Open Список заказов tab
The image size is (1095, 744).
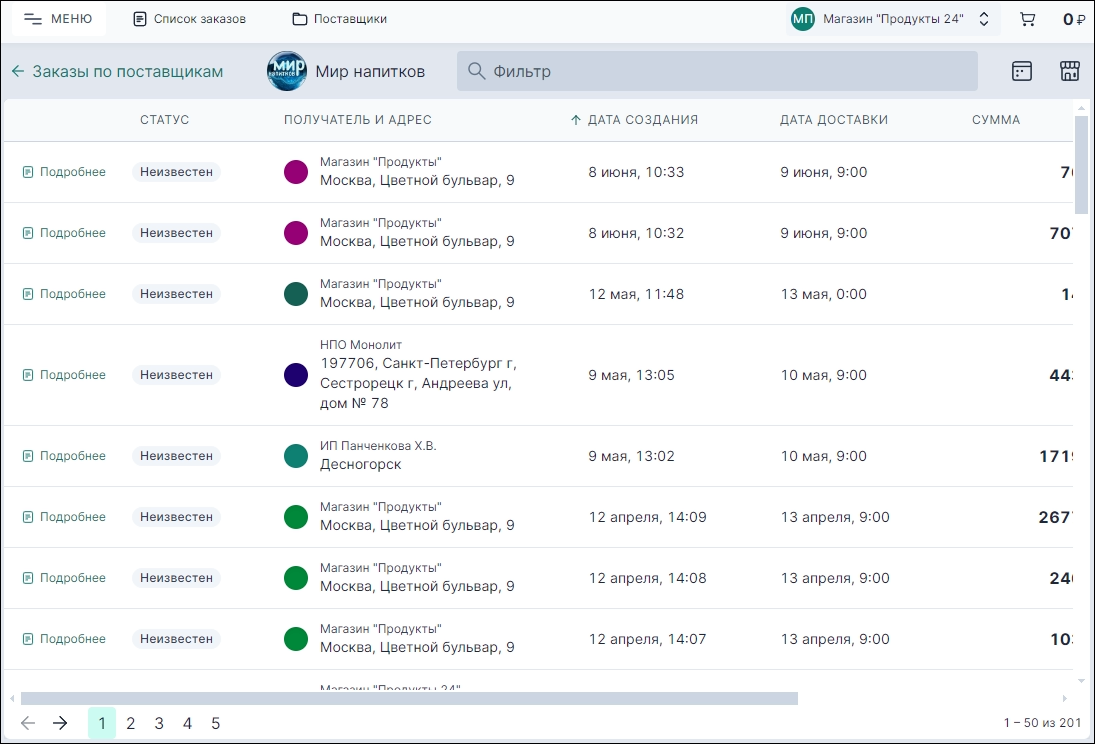pyautogui.click(x=189, y=19)
